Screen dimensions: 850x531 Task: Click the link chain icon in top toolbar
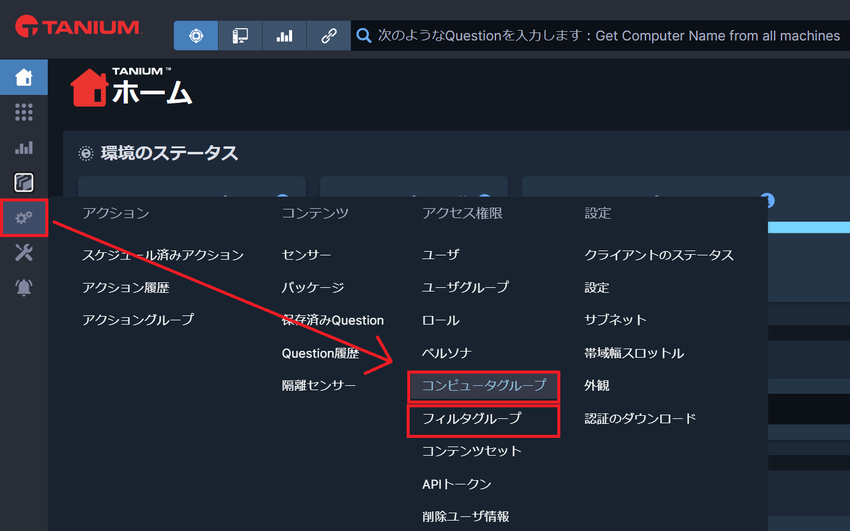tap(328, 36)
